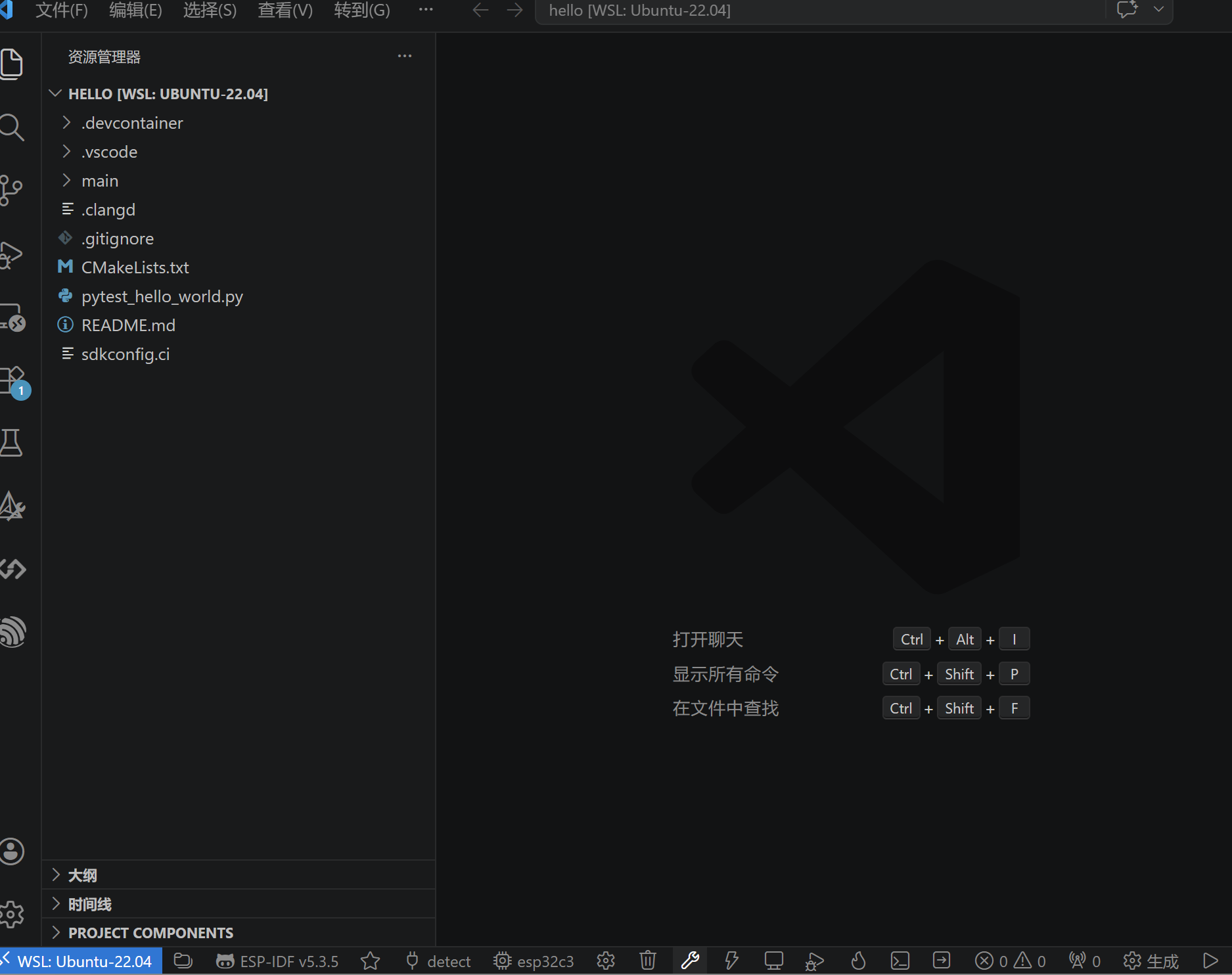Collapse HELLO [WSL: UBUNTU-22.04] root folder

pos(239,94)
